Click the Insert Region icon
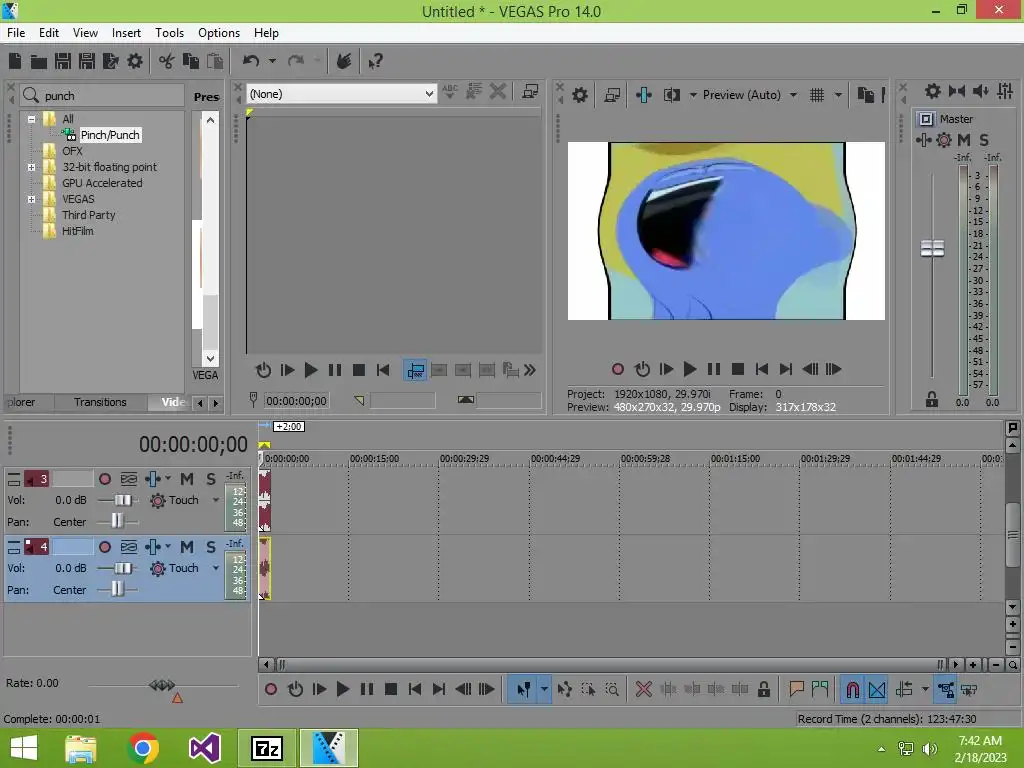1024x768 pixels. tap(820, 689)
